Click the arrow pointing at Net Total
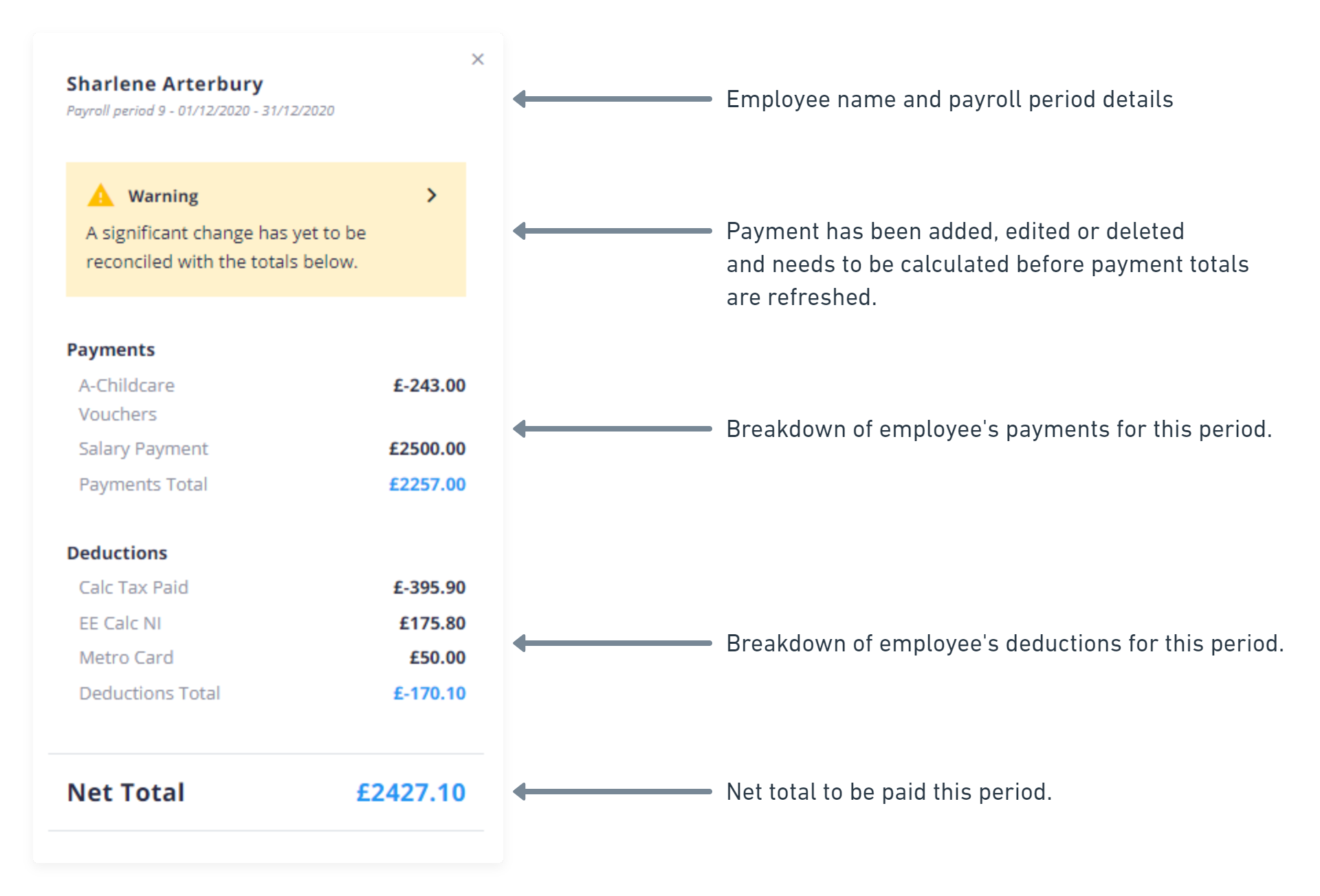The width and height of the screenshot is (1320, 896). (x=613, y=792)
